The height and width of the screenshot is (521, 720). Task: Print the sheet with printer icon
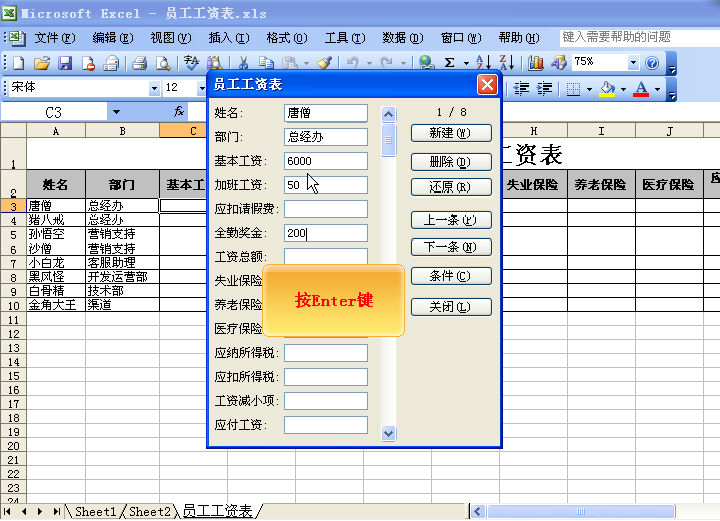140,63
